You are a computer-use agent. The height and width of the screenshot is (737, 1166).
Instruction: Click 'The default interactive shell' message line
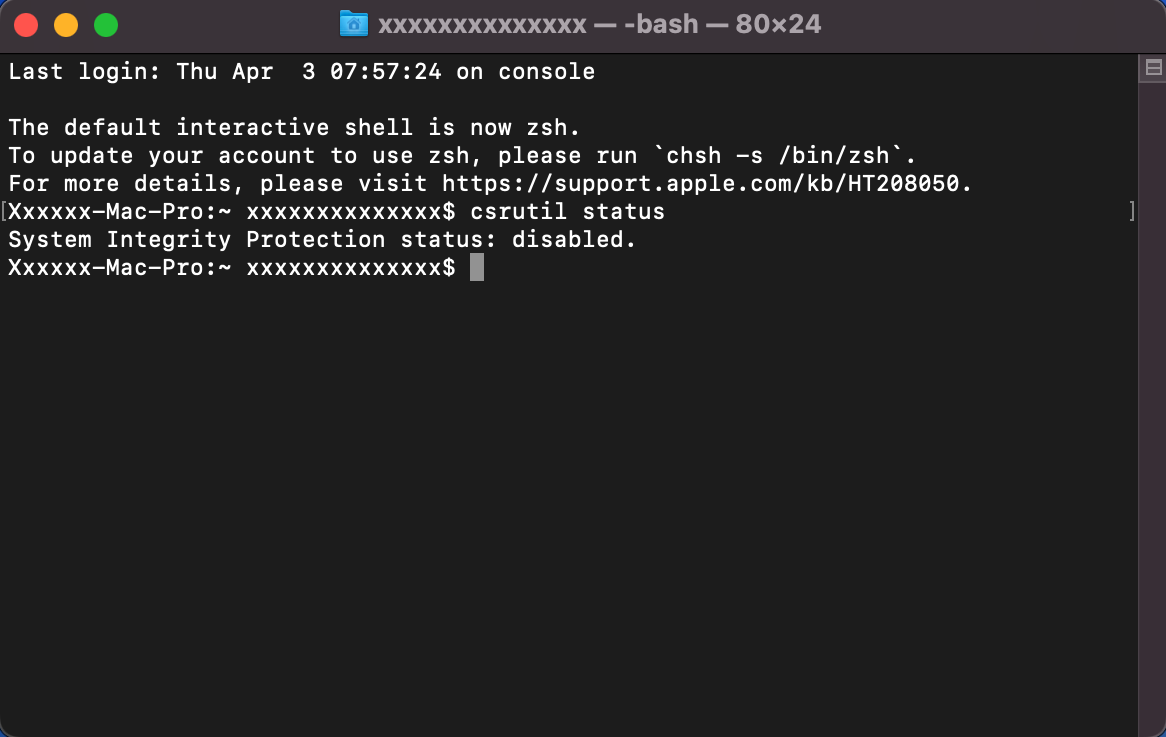pyautogui.click(x=294, y=128)
